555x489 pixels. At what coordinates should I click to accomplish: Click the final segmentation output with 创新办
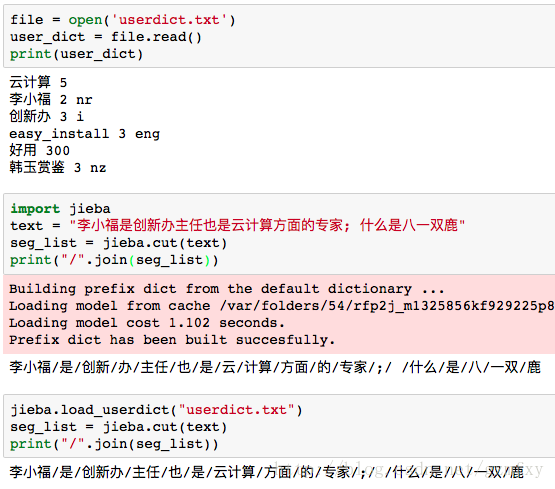tap(267, 472)
